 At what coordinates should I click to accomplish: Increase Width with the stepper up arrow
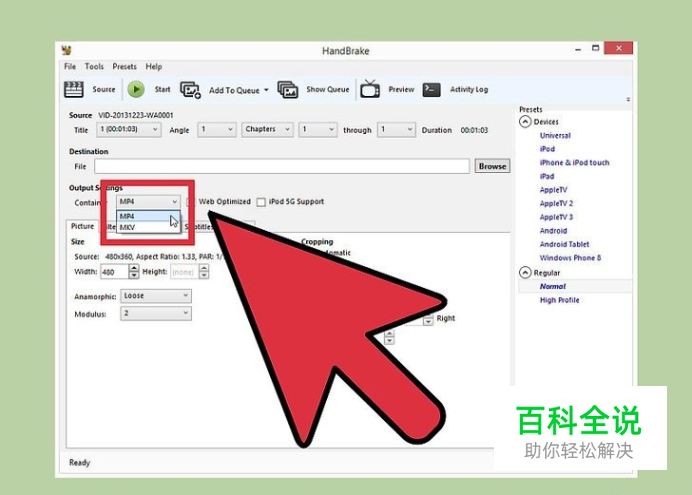tap(134, 268)
